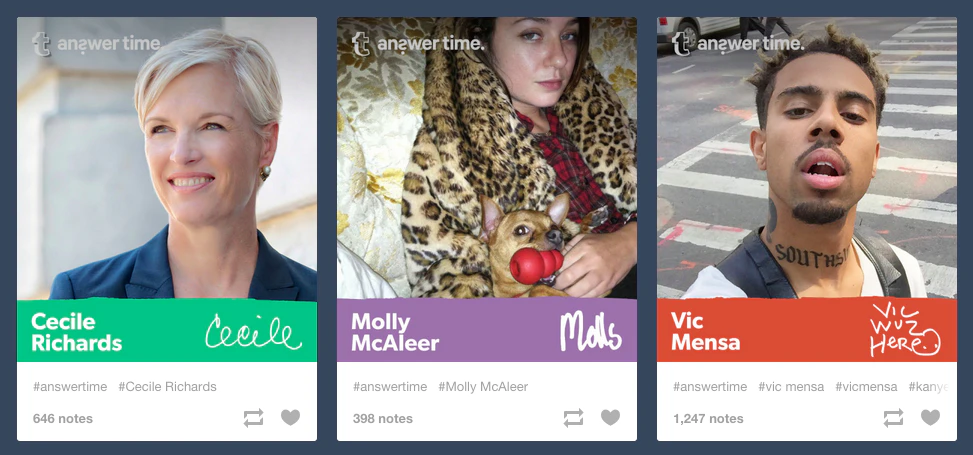Click Tumblr logo on Molly McAleer card
Viewport: 973px width, 455px height.
(x=361, y=44)
